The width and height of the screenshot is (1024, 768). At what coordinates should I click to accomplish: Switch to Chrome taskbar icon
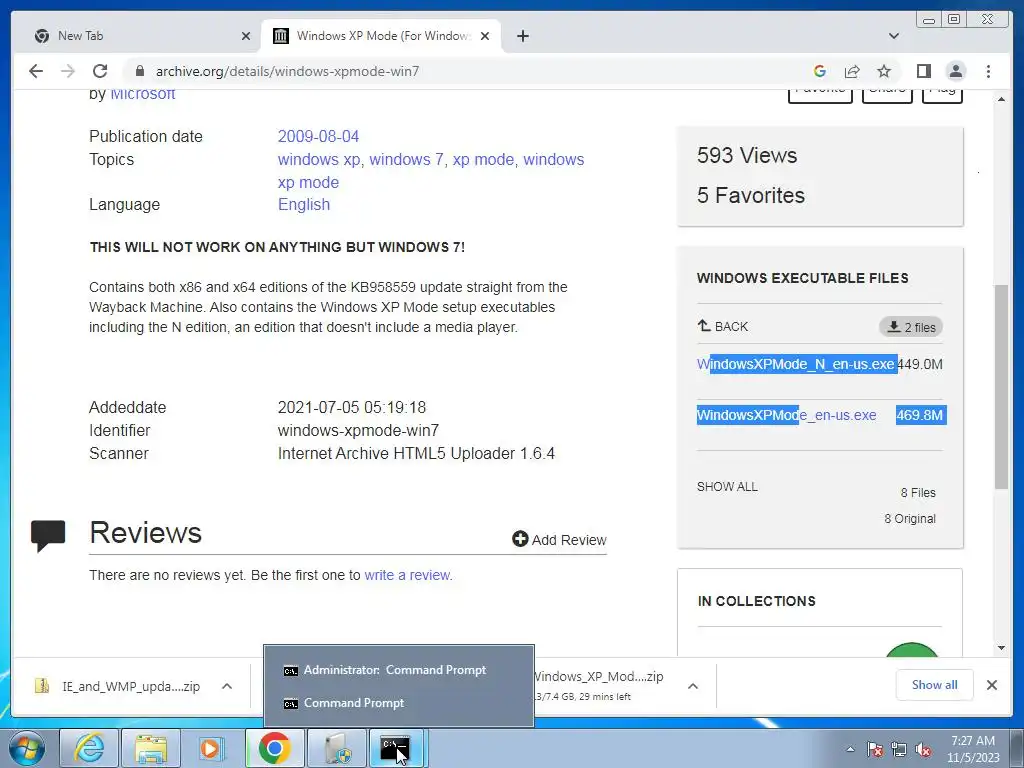(274, 748)
